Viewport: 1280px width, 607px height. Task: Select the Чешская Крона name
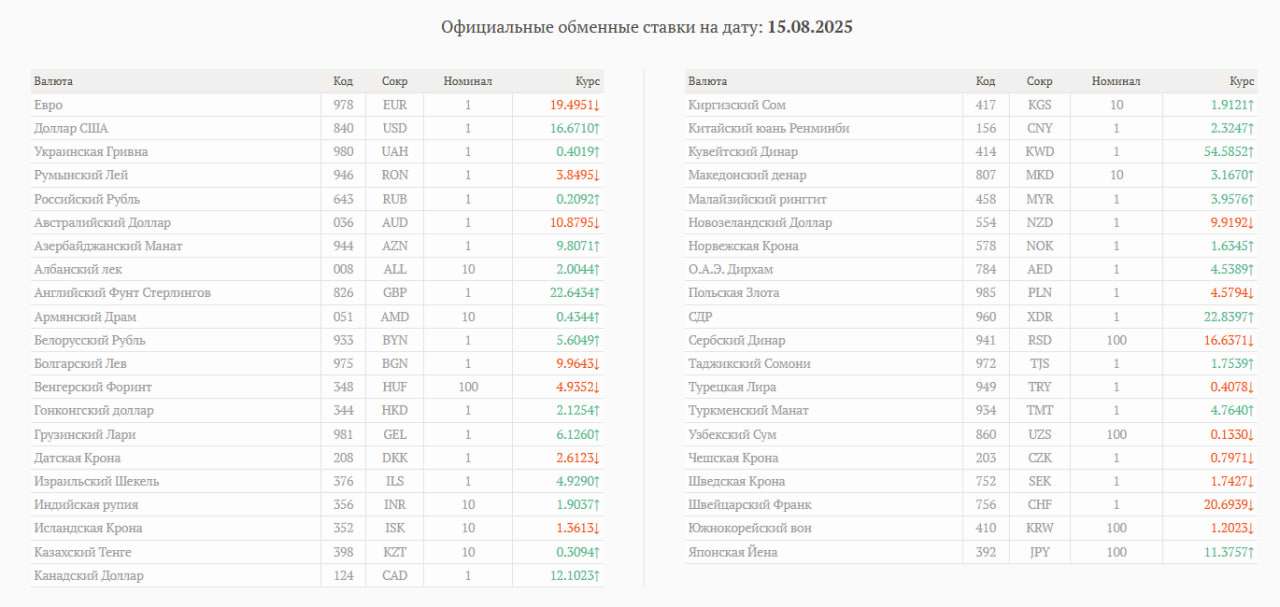point(733,458)
